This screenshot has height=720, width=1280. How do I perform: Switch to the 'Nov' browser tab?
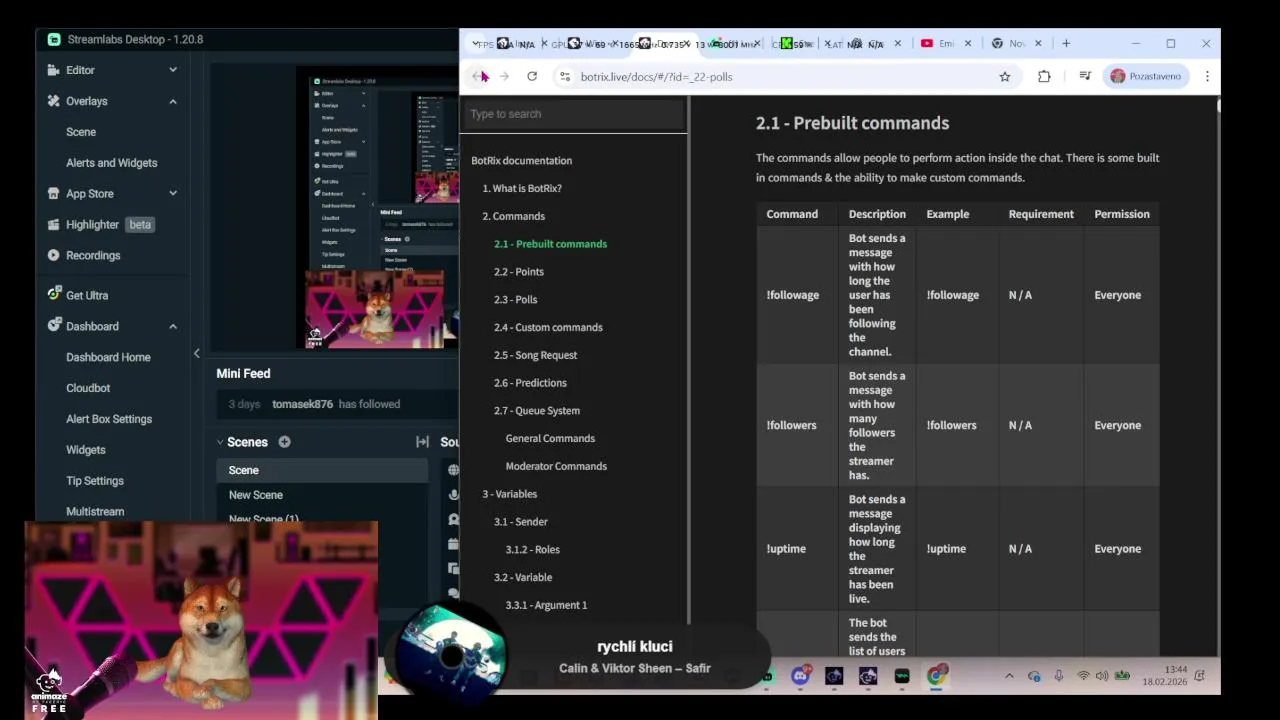coord(1016,44)
